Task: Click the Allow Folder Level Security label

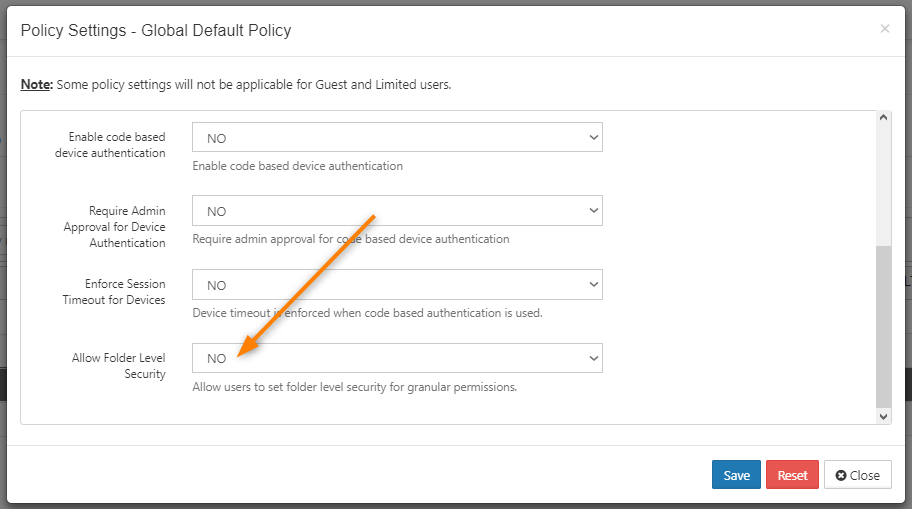Action: coord(119,366)
